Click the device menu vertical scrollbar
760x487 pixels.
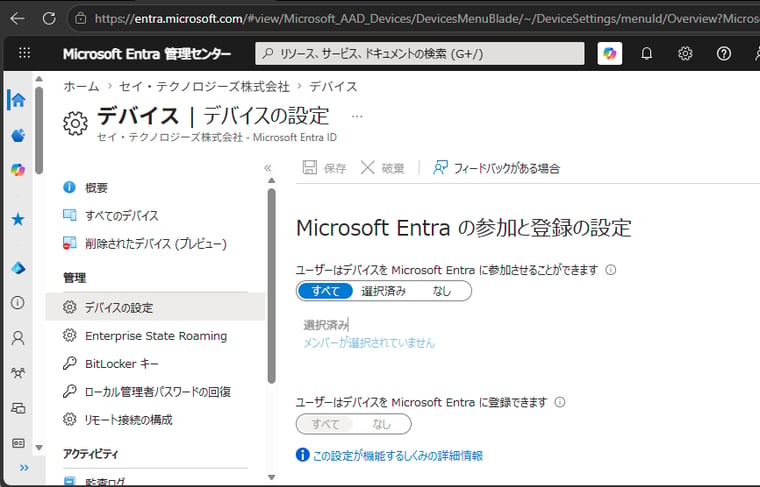coord(271,286)
